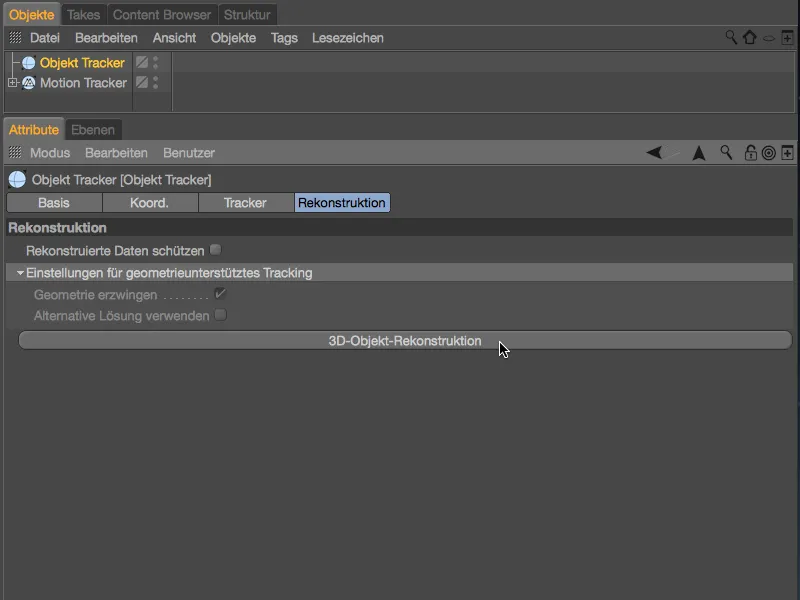Select the Attribute tab
800x600 pixels.
tap(34, 130)
